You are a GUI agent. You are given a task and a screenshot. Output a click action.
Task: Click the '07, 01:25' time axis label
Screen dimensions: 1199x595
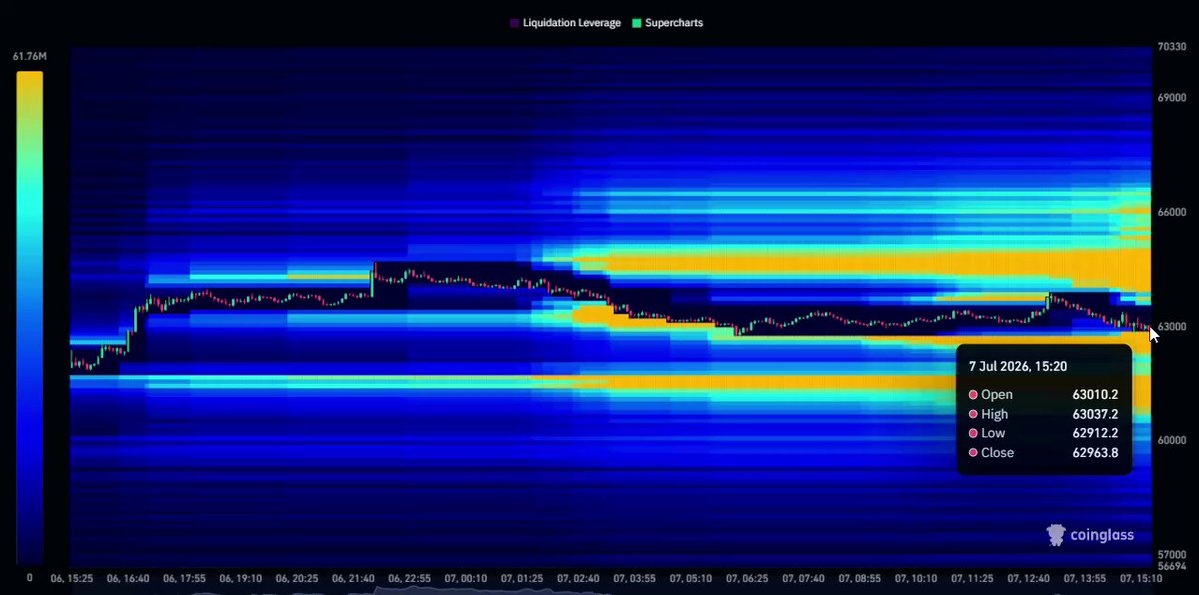tap(522, 578)
